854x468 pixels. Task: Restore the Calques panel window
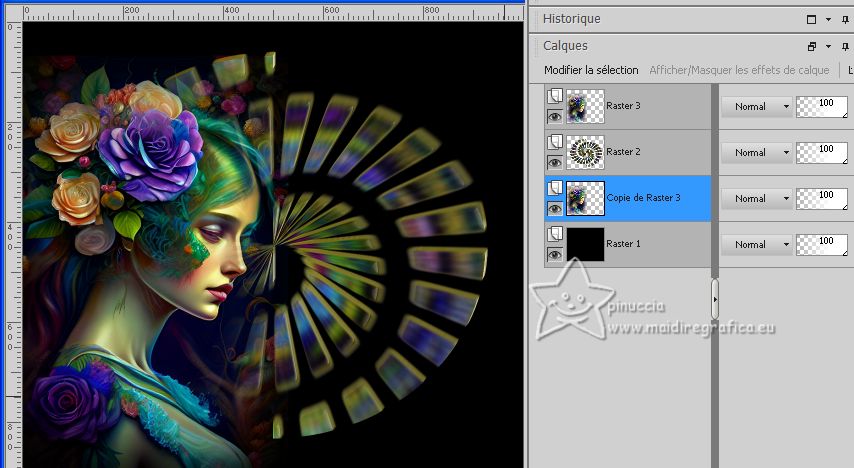[812, 46]
